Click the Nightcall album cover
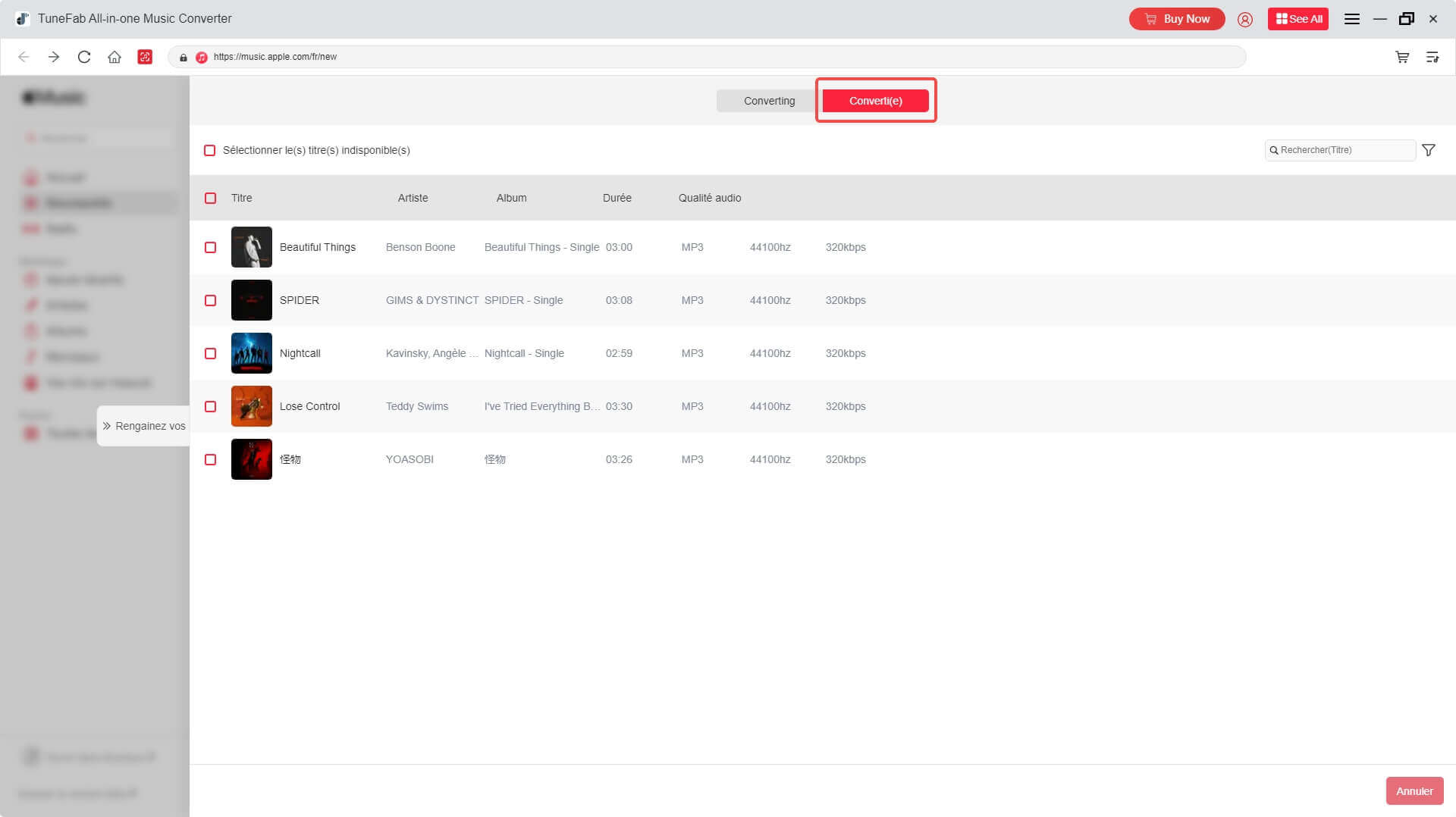This screenshot has width=1456, height=817. tap(252, 353)
